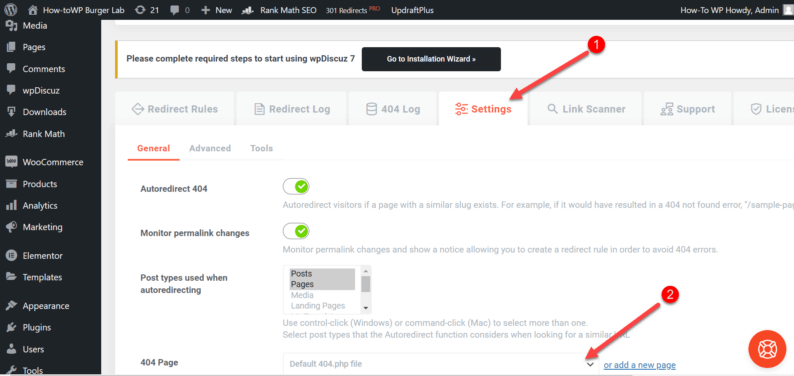Click the Tools wrench icon
Viewport: 794px width, 376px height.
[11, 370]
